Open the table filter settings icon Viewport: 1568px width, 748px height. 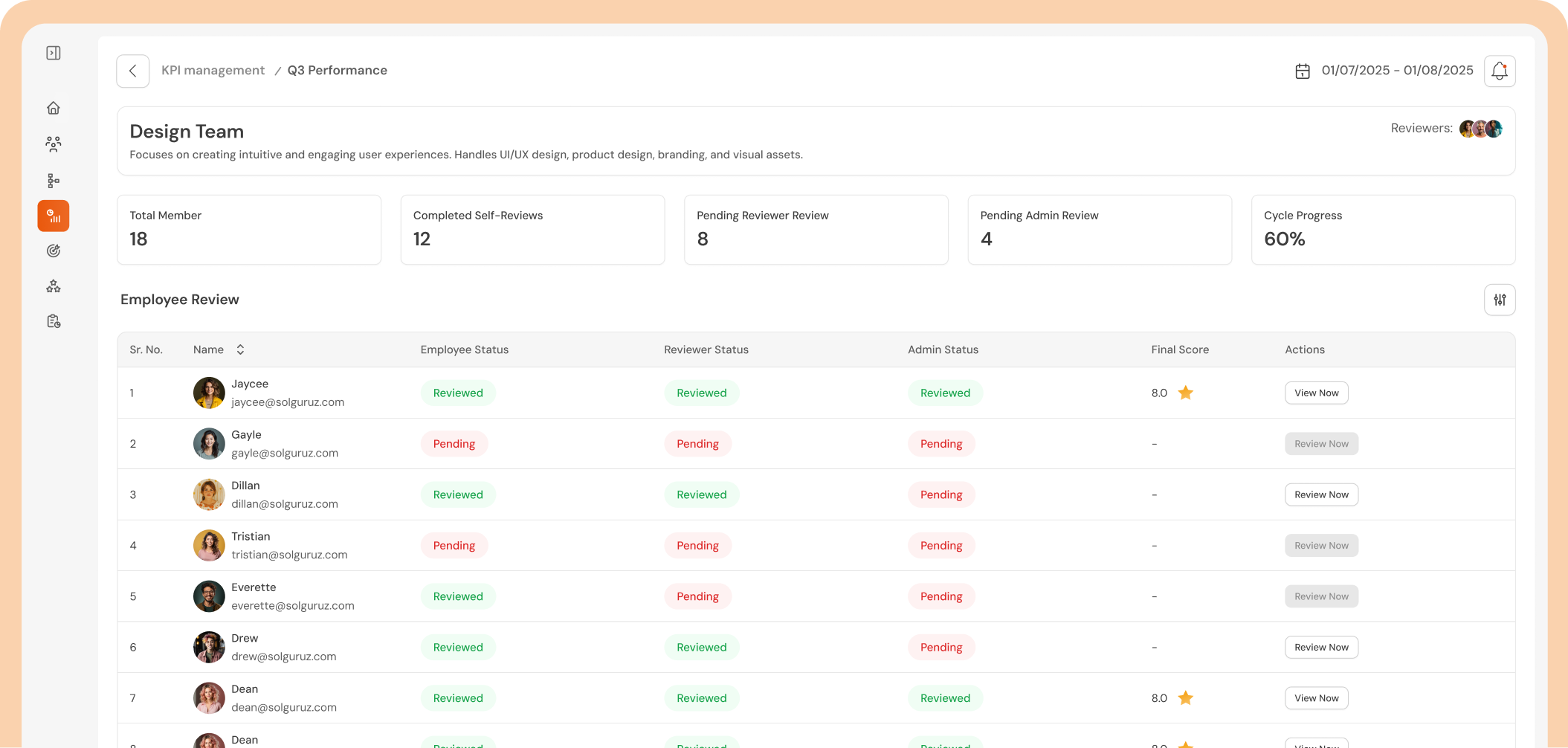point(1500,300)
